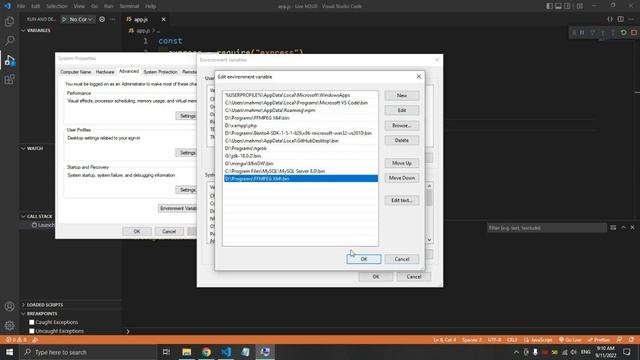The width and height of the screenshot is (640, 360).
Task: Toggle the bottom panel layout icon
Action: (x=558, y=6)
